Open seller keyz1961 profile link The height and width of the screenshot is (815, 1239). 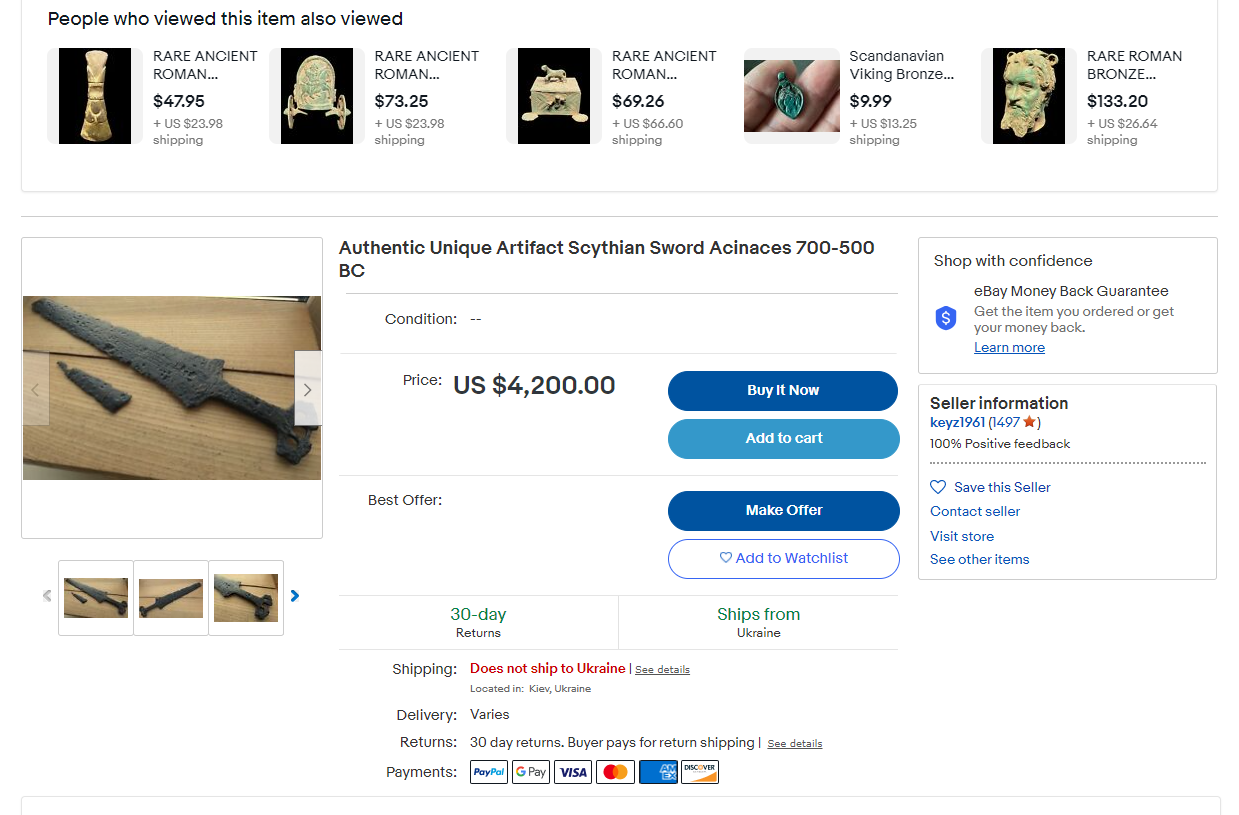click(957, 422)
